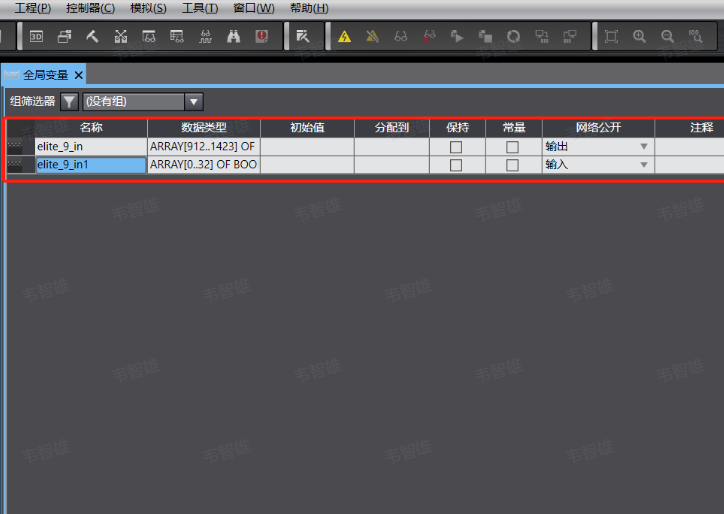Open the 工具(T) menu

click(200, 8)
